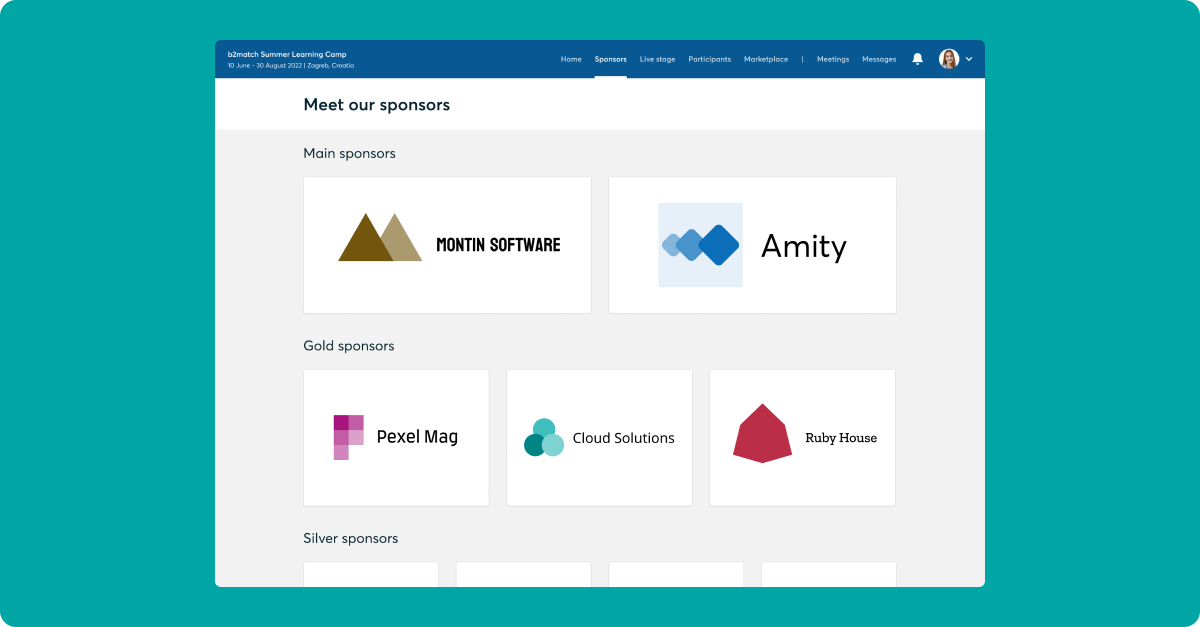Image resolution: width=1200 pixels, height=627 pixels.
Task: Click the Pexel Mag pink logo
Action: pyautogui.click(x=348, y=437)
